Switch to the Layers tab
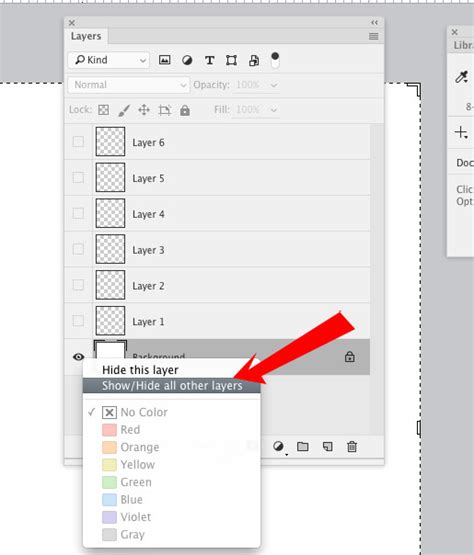This screenshot has width=474, height=555. 86,36
